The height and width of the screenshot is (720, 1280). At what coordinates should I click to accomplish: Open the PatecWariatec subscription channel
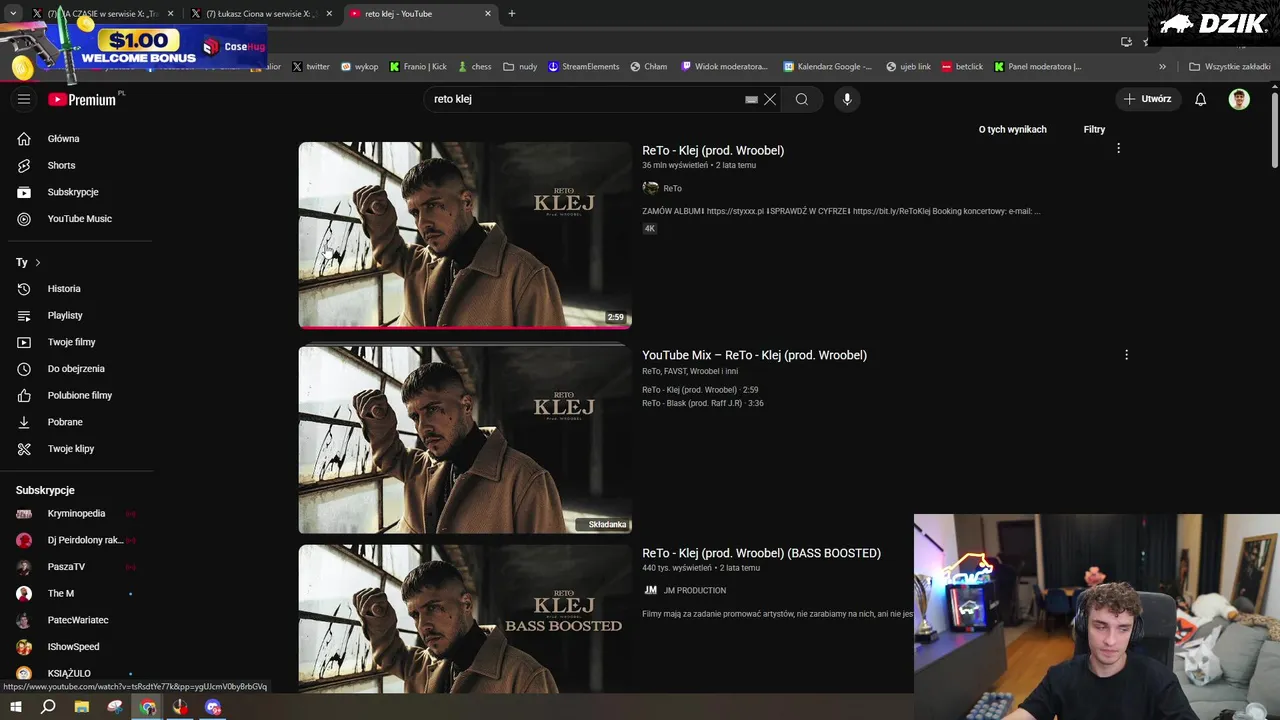(x=77, y=620)
